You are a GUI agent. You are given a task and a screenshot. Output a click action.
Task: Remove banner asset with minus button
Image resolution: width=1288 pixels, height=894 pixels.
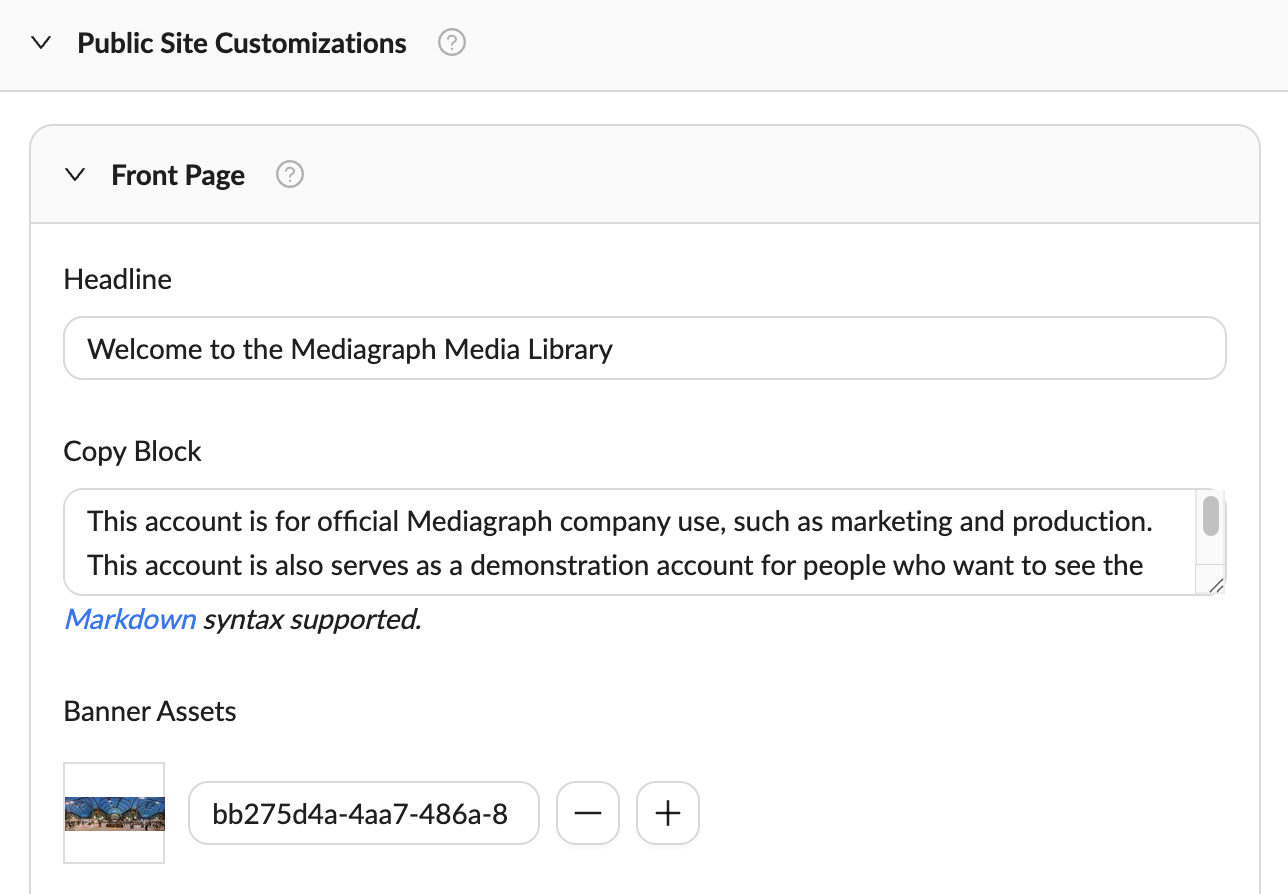point(588,814)
